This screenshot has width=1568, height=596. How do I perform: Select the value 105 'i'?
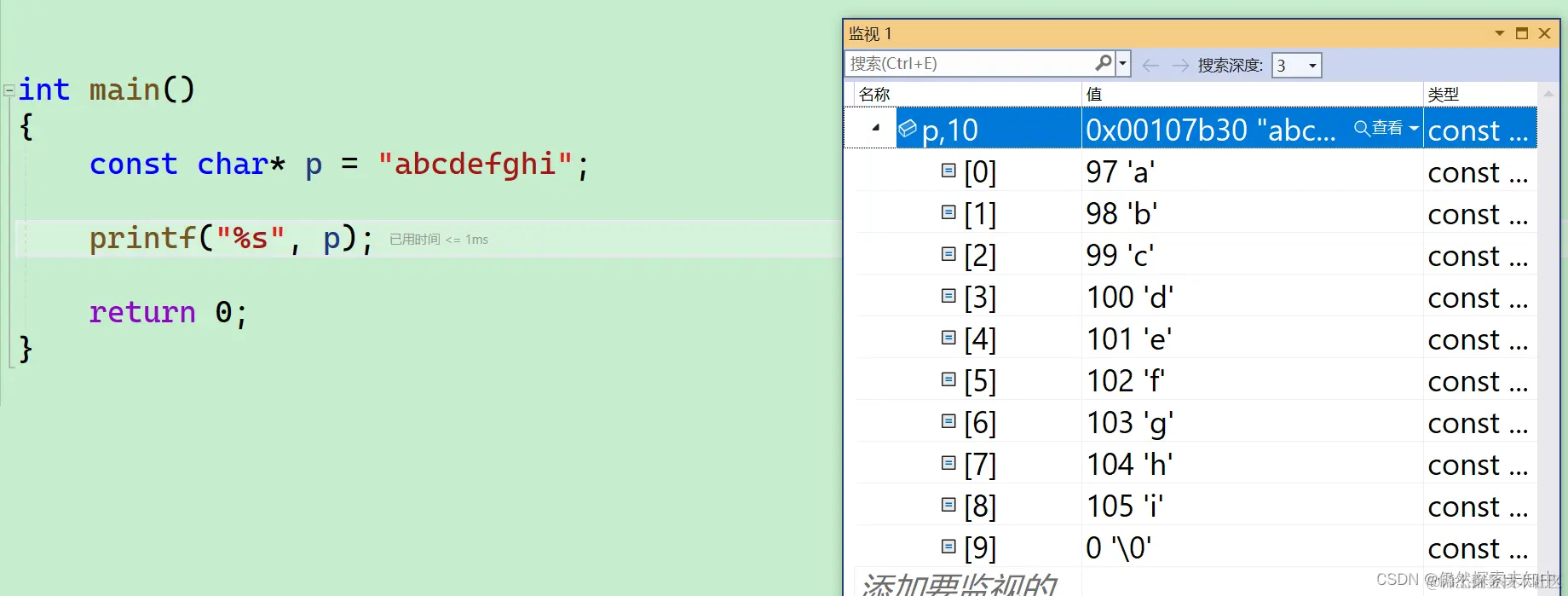[1125, 506]
